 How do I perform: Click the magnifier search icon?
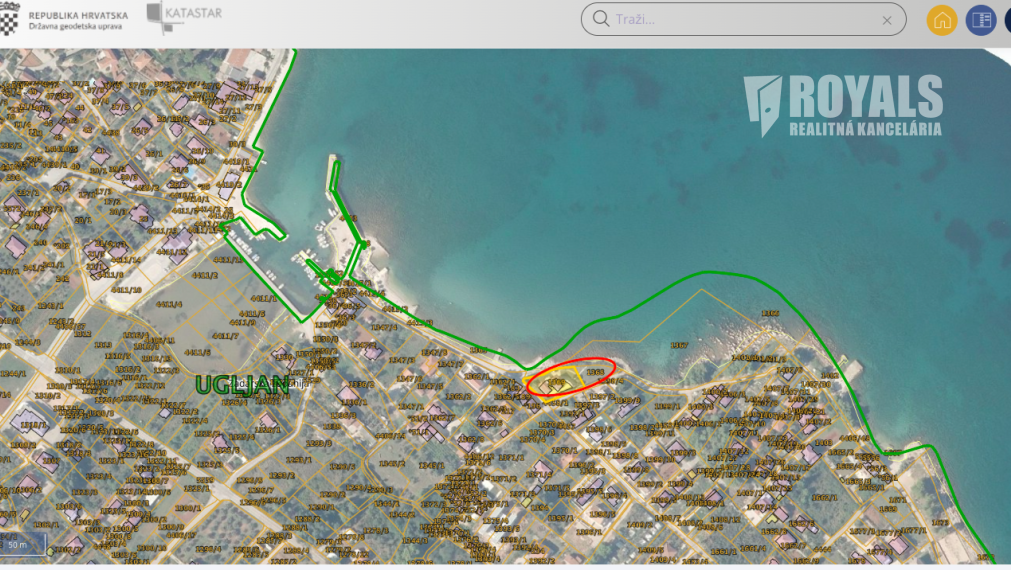tap(601, 19)
